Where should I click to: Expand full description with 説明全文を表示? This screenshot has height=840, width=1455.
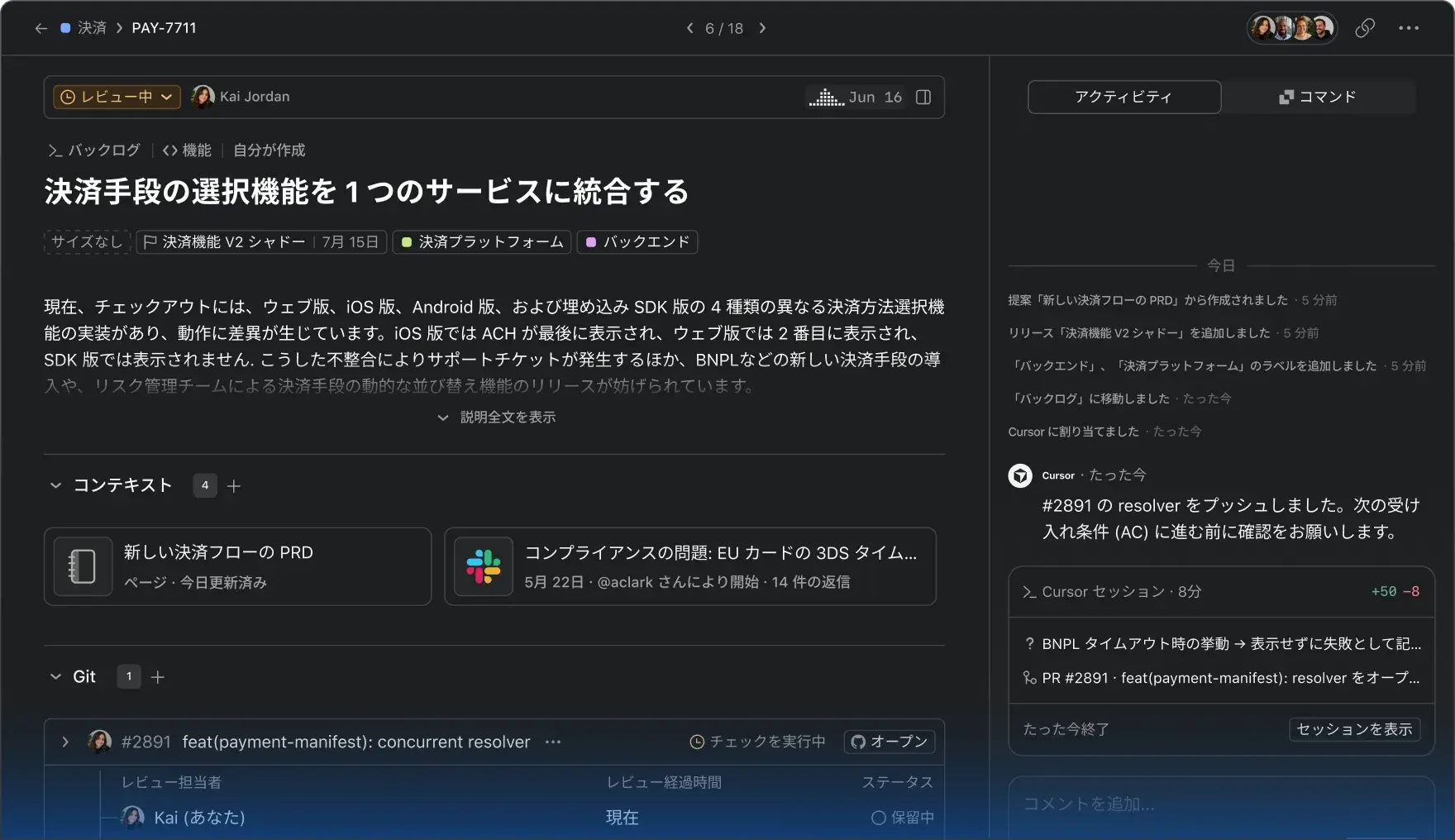496,418
